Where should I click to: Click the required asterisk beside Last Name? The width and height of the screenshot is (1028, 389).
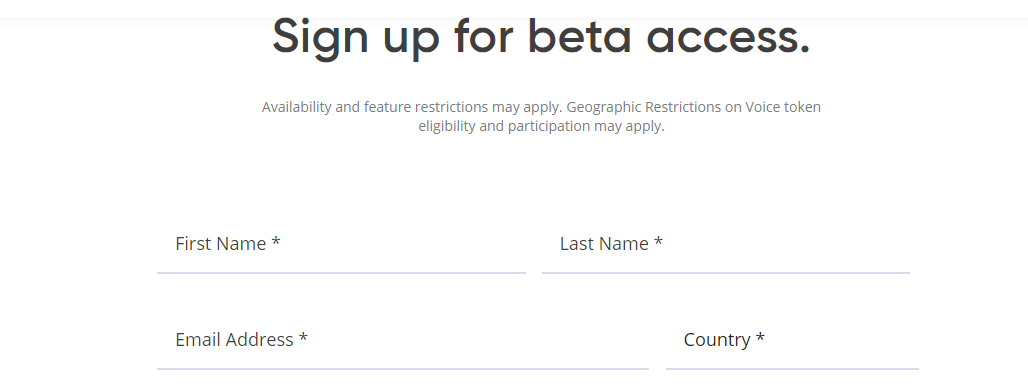coord(658,241)
